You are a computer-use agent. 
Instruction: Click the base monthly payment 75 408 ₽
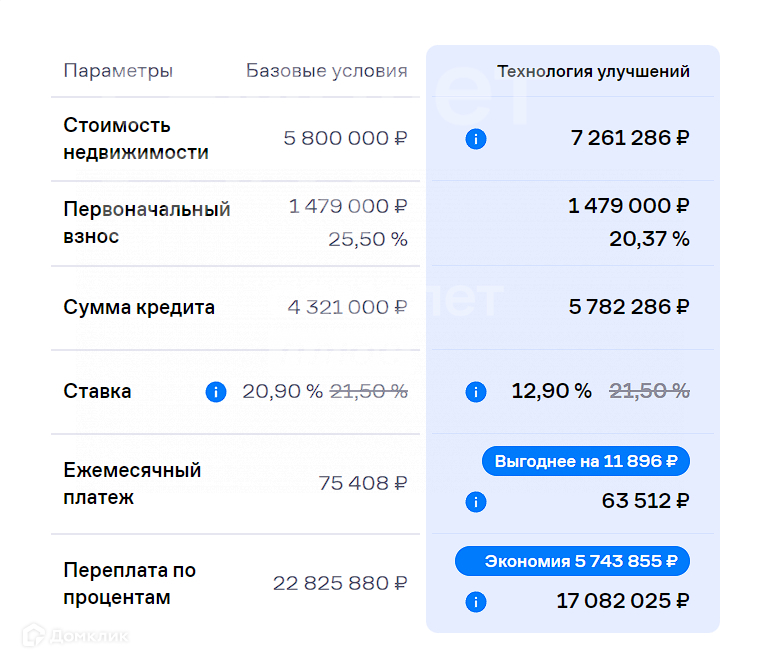(362, 483)
